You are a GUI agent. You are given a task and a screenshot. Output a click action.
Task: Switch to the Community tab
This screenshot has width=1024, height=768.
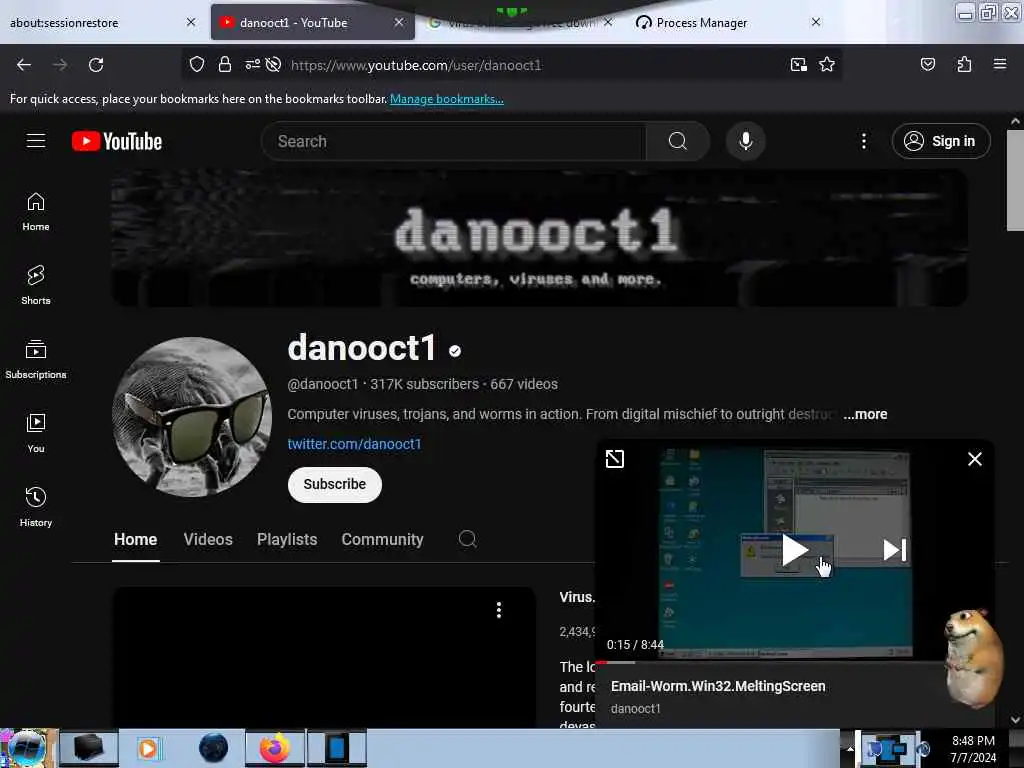382,539
